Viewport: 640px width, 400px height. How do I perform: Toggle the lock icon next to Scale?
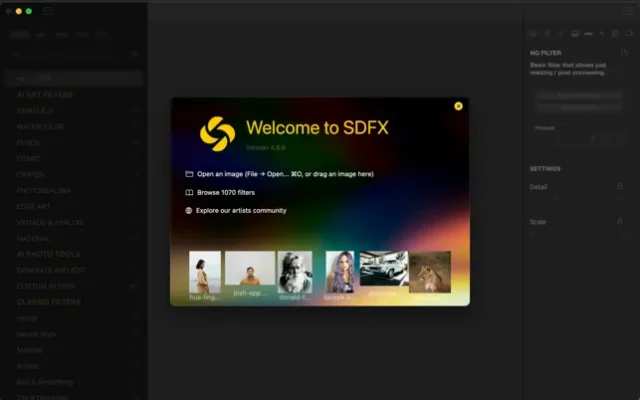620,221
